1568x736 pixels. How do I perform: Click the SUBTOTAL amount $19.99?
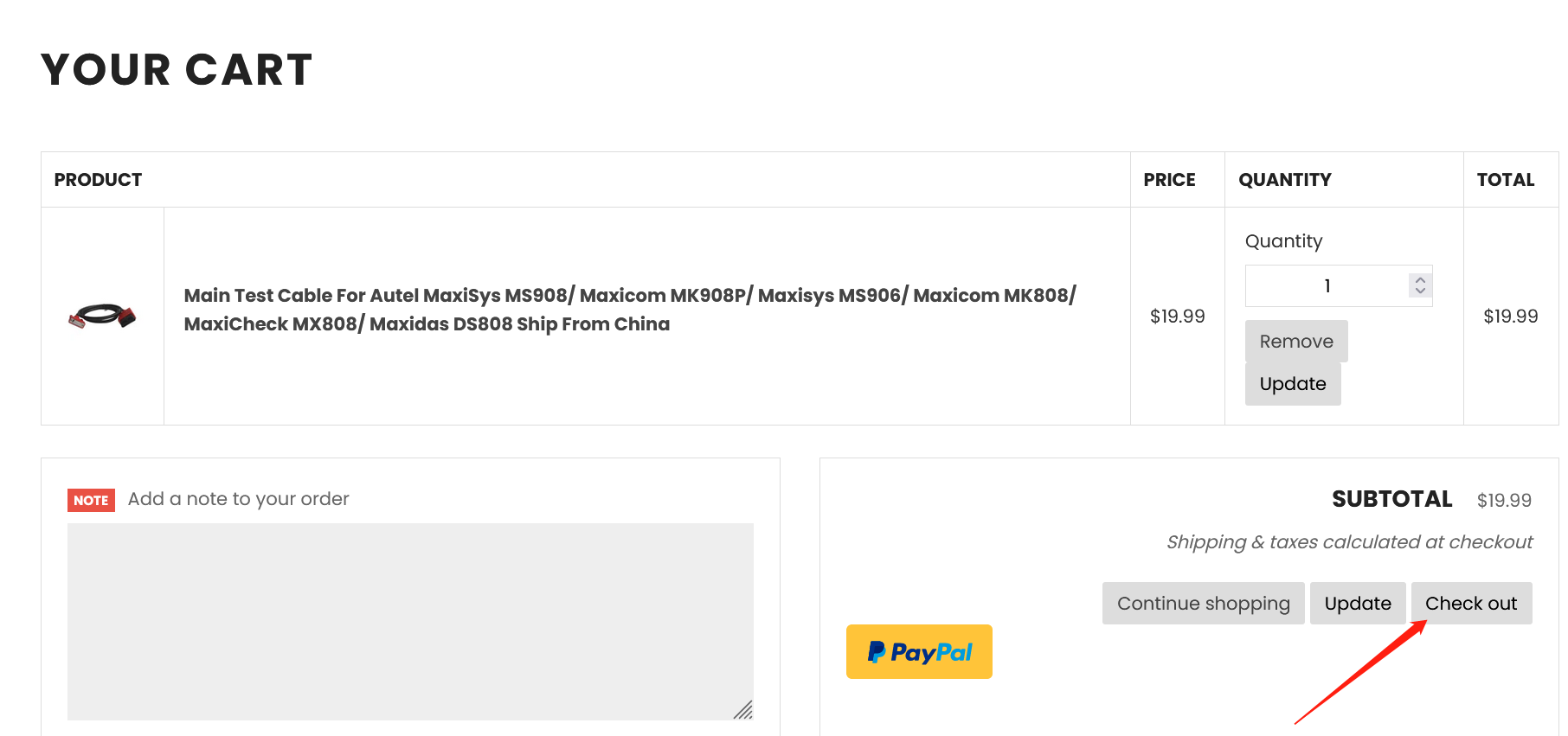coord(1504,500)
